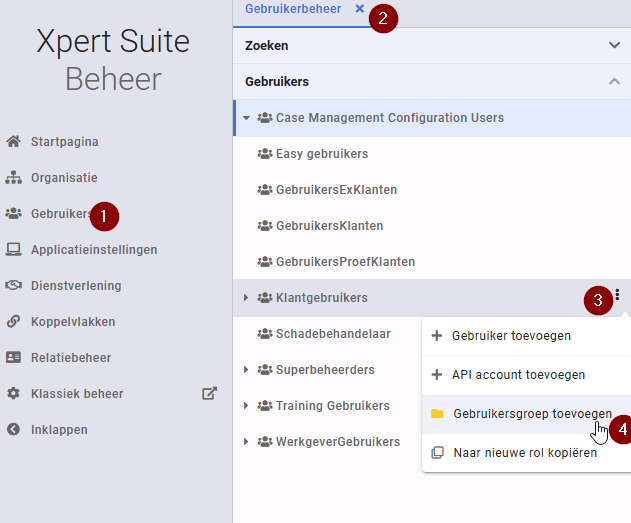631x523 pixels.
Task: Open Startpagina from the sidebar
Action: pos(65,142)
